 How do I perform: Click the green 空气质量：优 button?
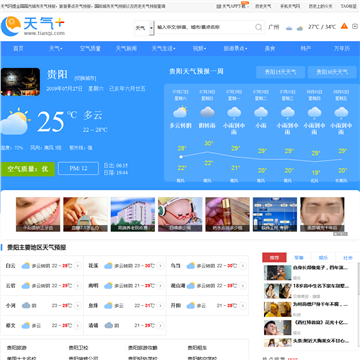click(x=28, y=169)
